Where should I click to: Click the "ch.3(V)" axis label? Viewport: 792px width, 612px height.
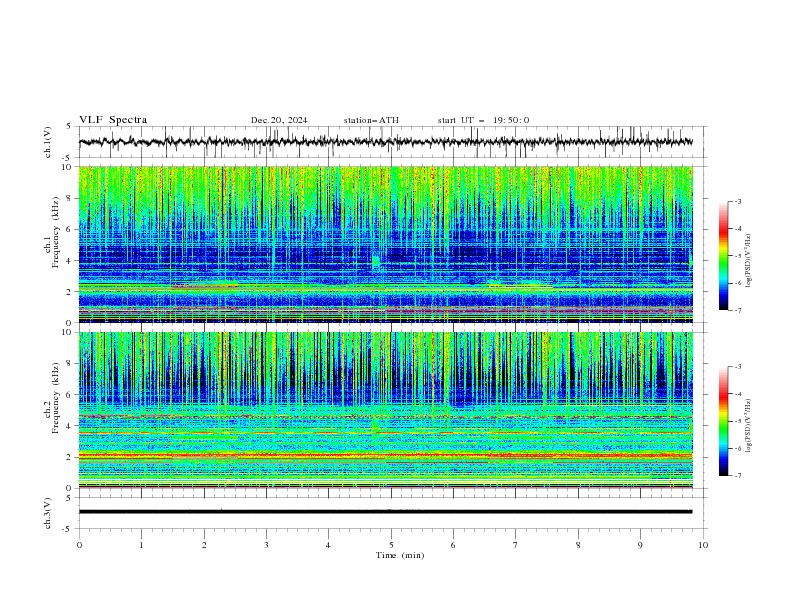[48, 513]
